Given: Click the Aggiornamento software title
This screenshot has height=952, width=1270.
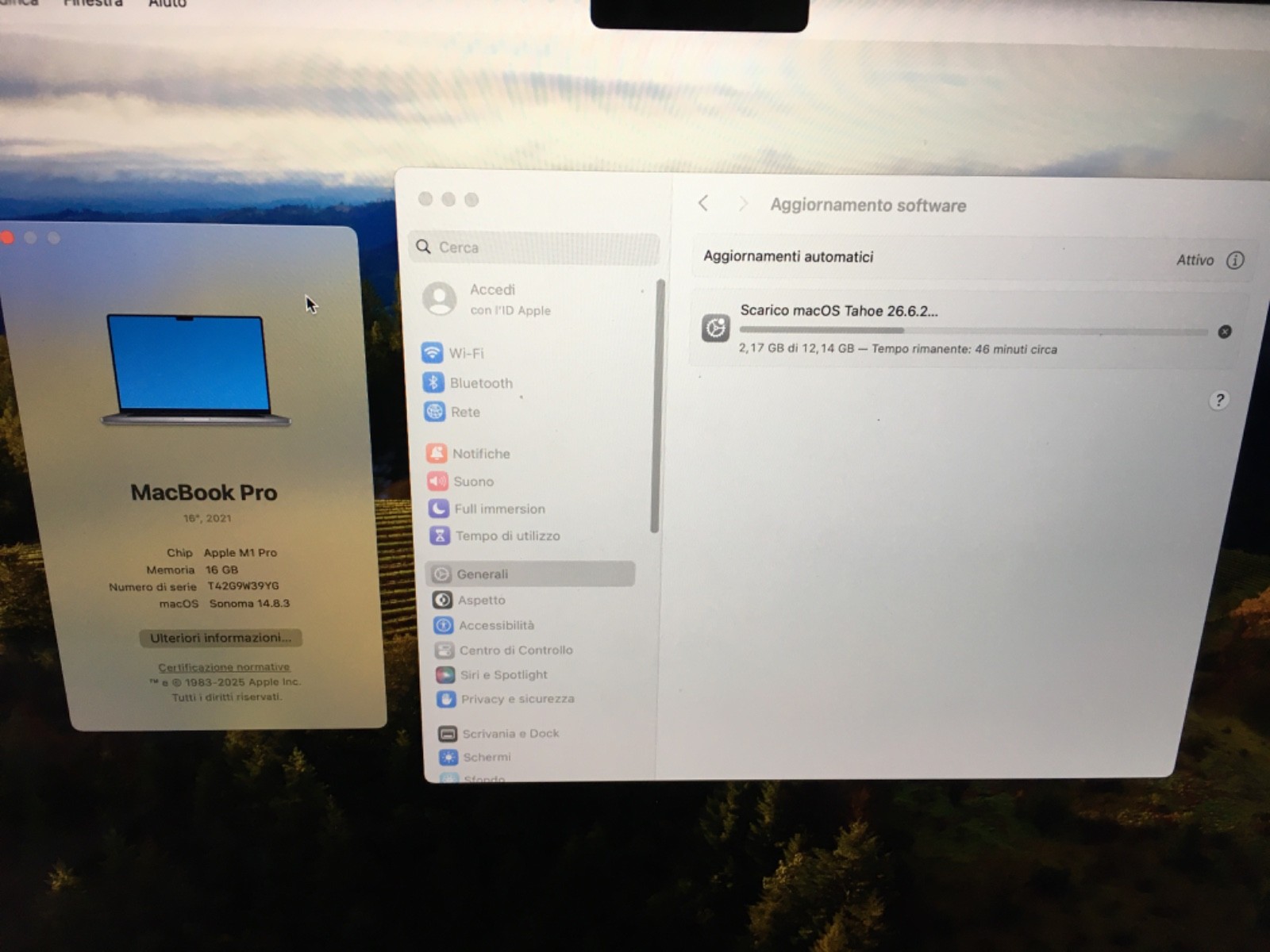Looking at the screenshot, I should (x=868, y=205).
